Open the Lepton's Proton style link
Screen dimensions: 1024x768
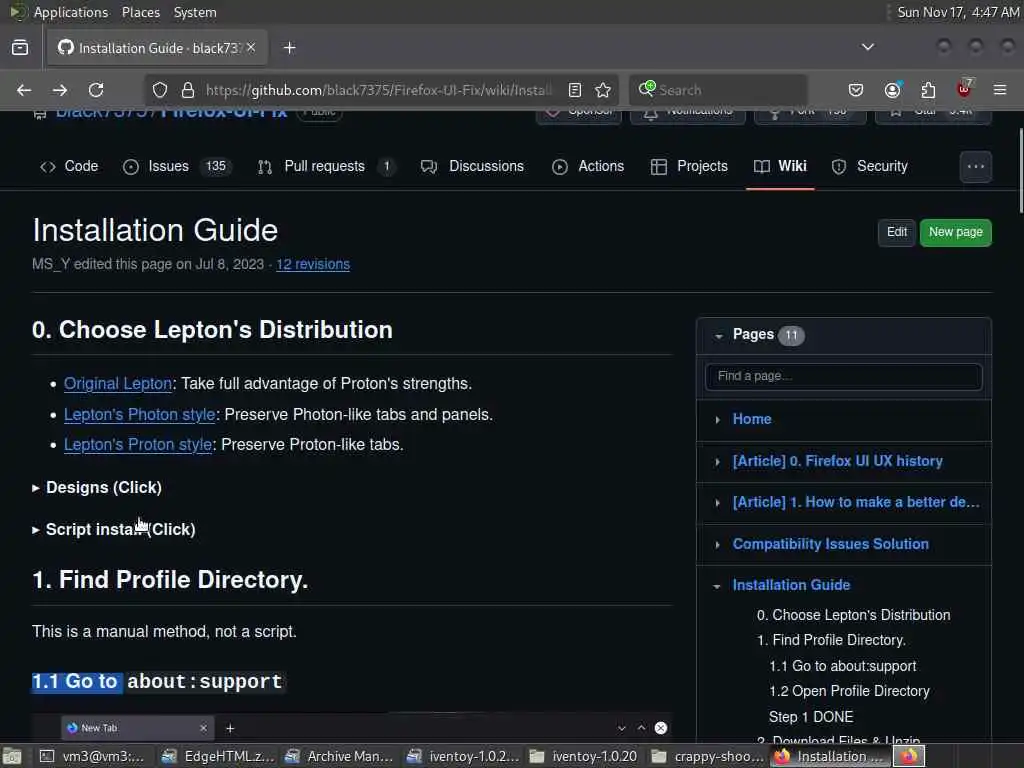click(138, 445)
